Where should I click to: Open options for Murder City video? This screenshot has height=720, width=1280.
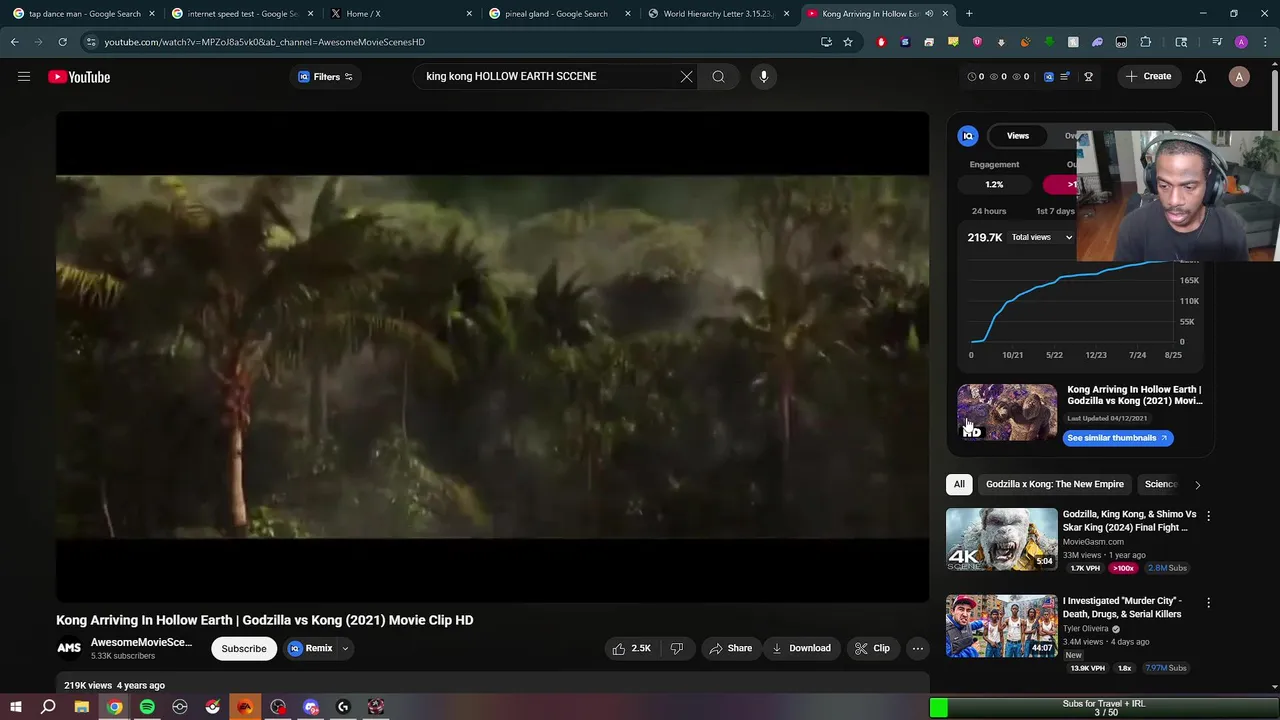(x=1208, y=603)
